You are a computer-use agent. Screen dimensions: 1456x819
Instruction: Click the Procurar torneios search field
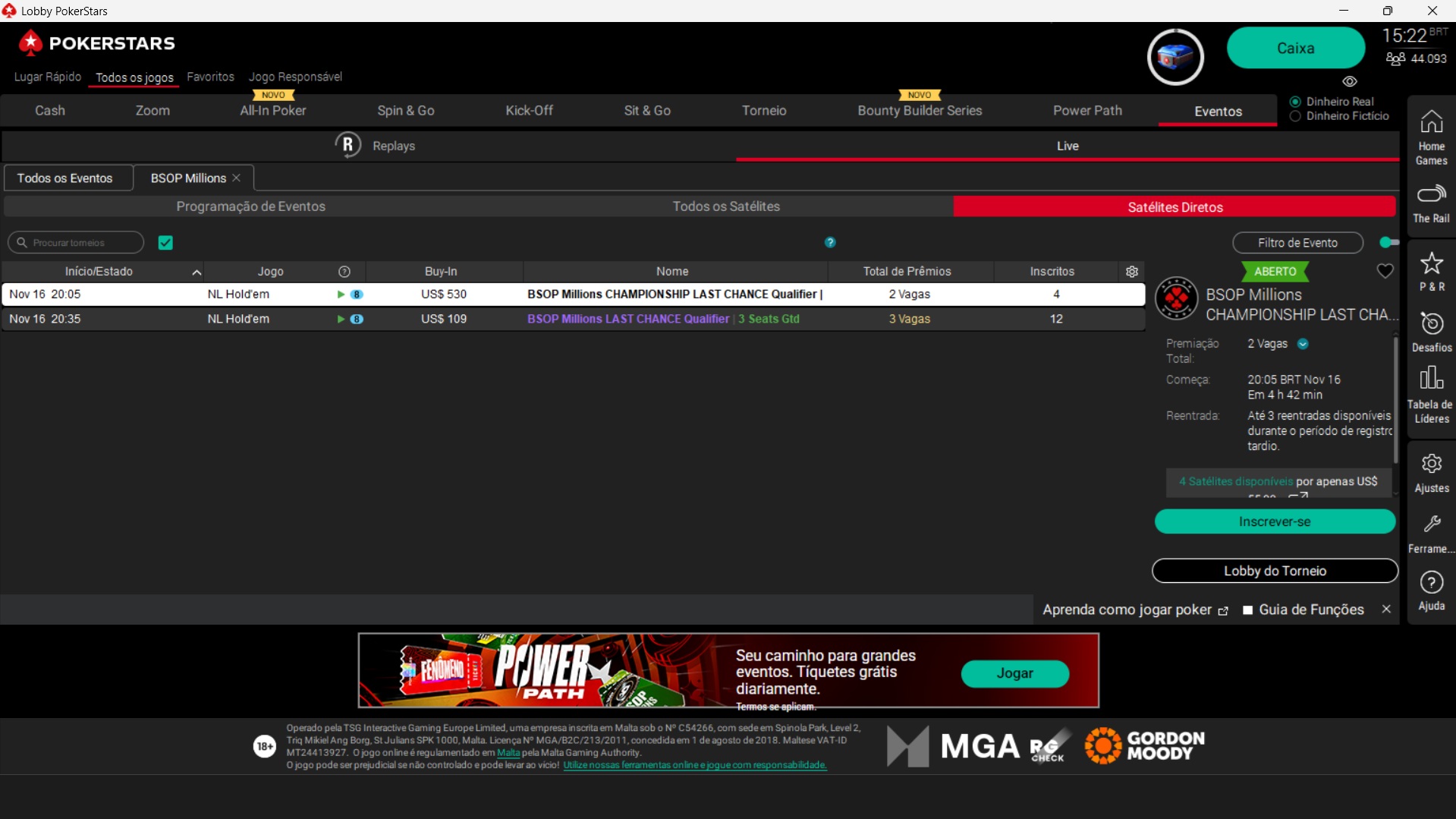click(x=76, y=243)
